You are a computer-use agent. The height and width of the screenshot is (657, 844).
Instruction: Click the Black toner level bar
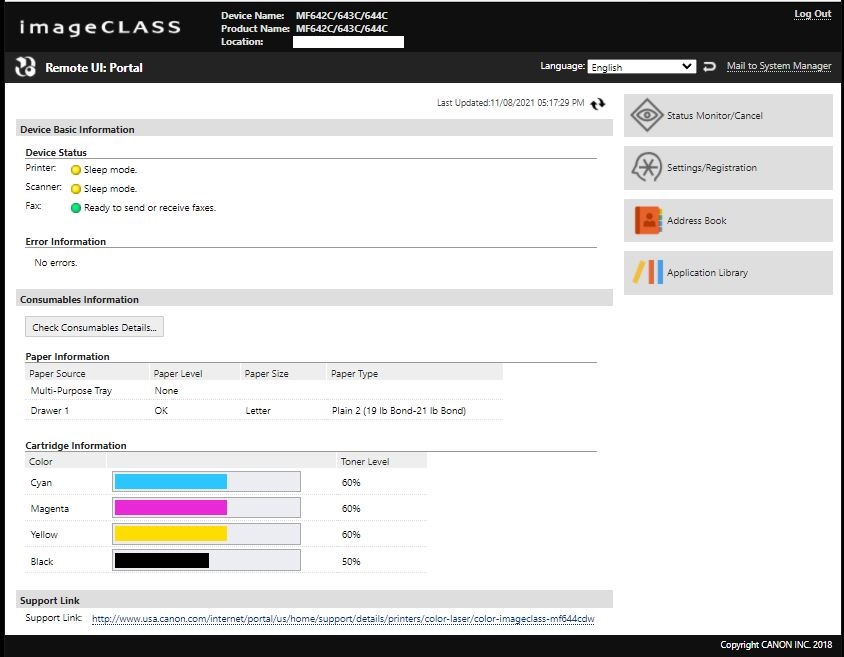pyautogui.click(x=206, y=561)
